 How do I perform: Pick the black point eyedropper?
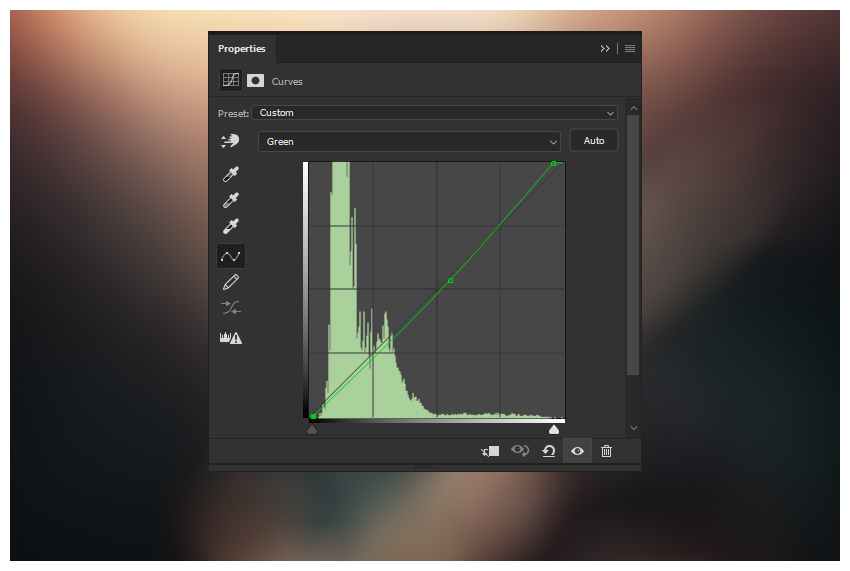click(231, 174)
